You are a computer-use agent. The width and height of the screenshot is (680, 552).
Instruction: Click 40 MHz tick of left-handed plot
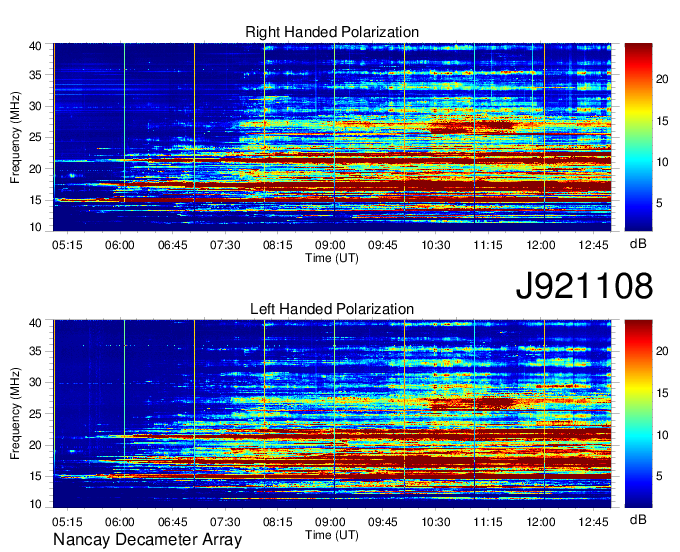point(35,323)
